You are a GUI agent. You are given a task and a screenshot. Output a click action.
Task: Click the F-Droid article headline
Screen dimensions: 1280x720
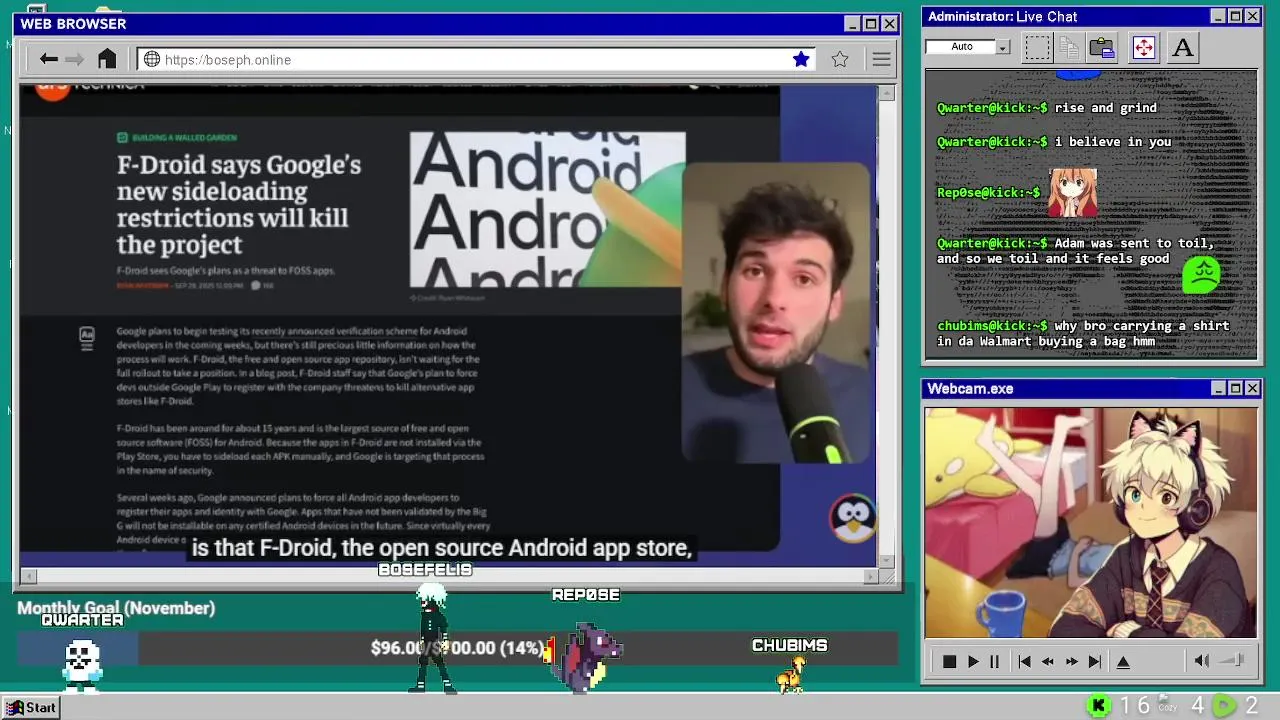238,204
